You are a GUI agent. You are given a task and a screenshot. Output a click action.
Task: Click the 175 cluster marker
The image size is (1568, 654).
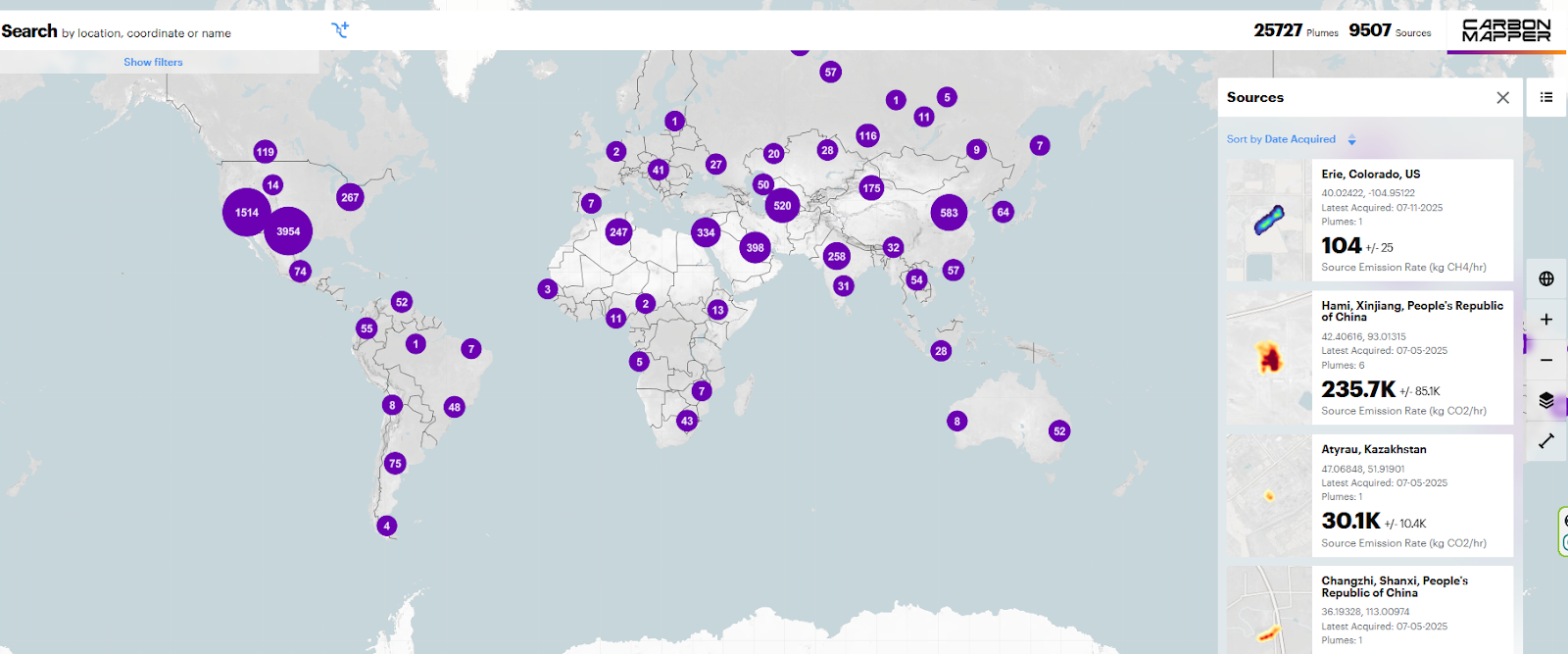(871, 187)
